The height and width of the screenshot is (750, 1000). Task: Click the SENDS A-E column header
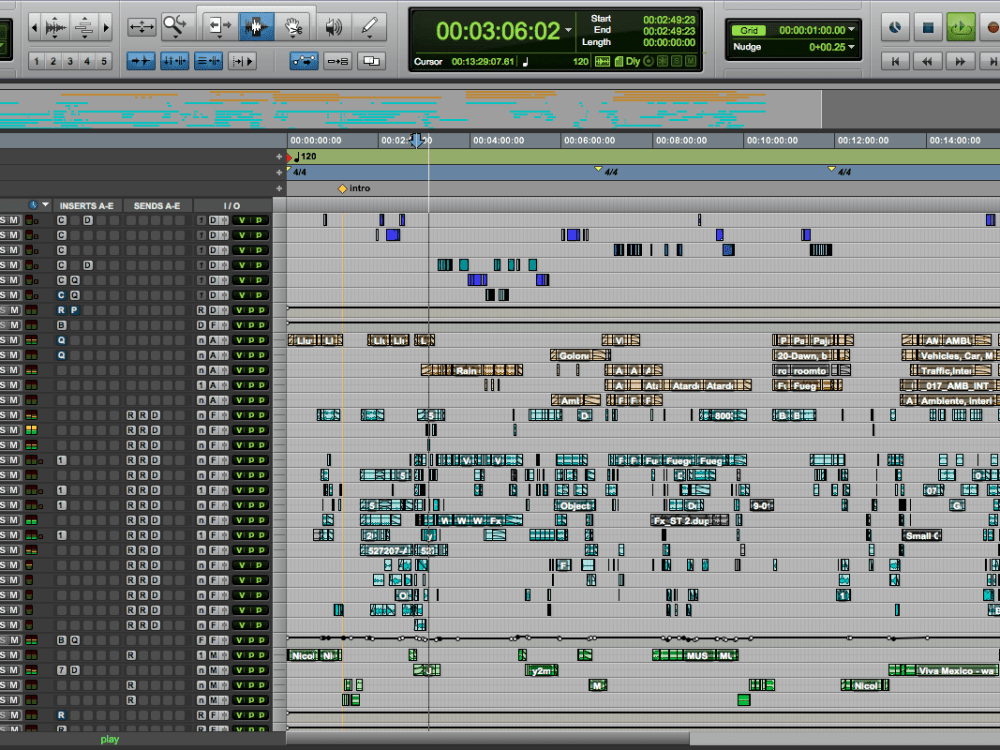click(157, 205)
